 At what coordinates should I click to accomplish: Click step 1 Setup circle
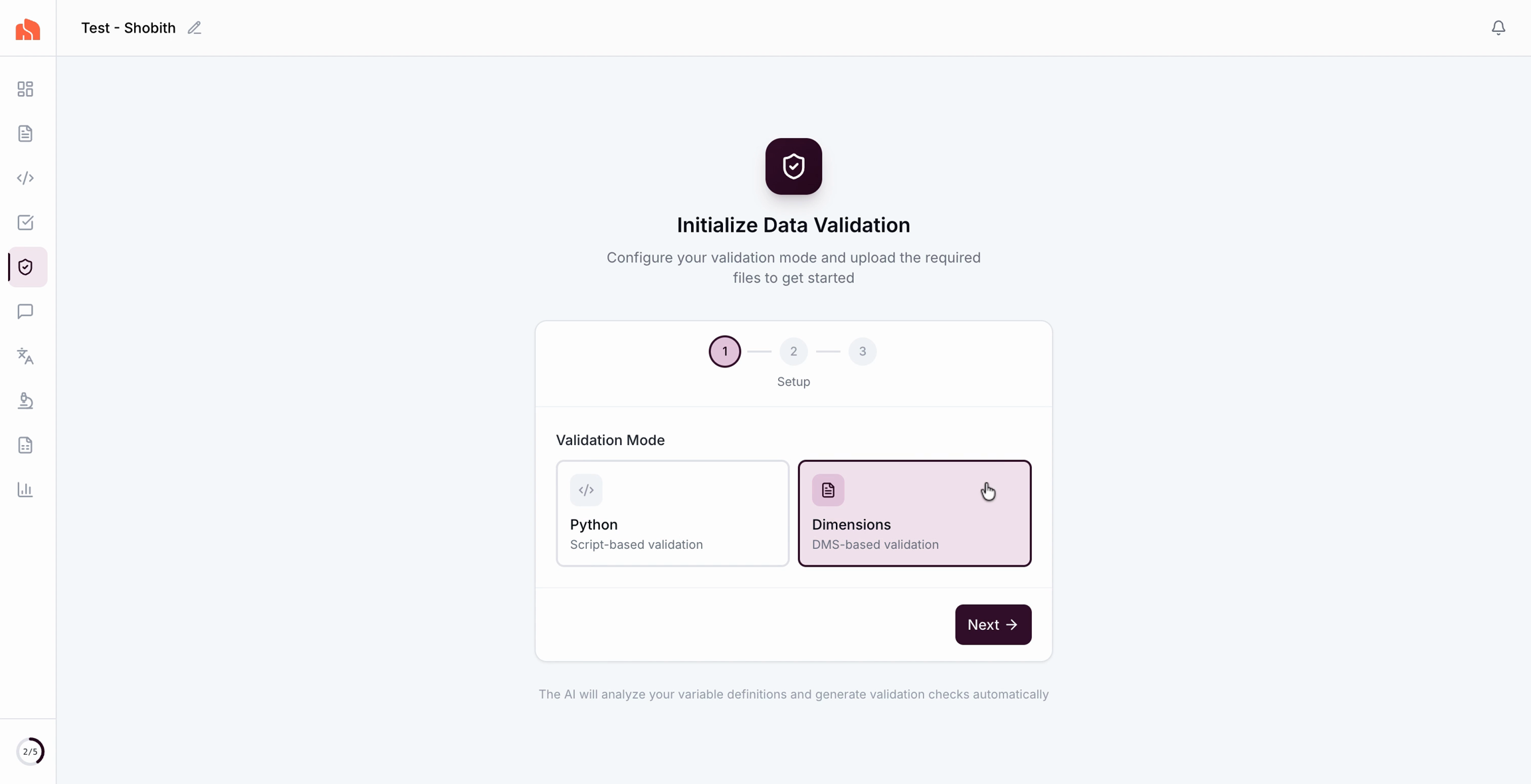pos(724,351)
